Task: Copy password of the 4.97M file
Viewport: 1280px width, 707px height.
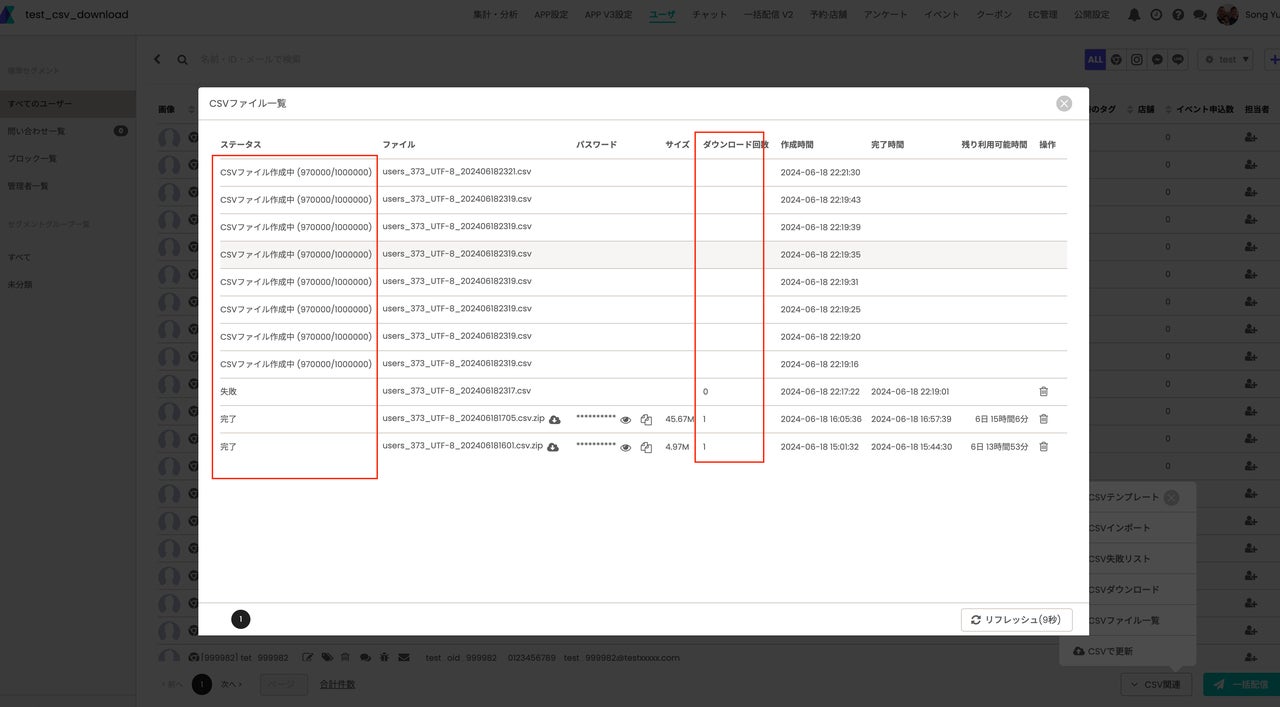Action: pos(646,447)
